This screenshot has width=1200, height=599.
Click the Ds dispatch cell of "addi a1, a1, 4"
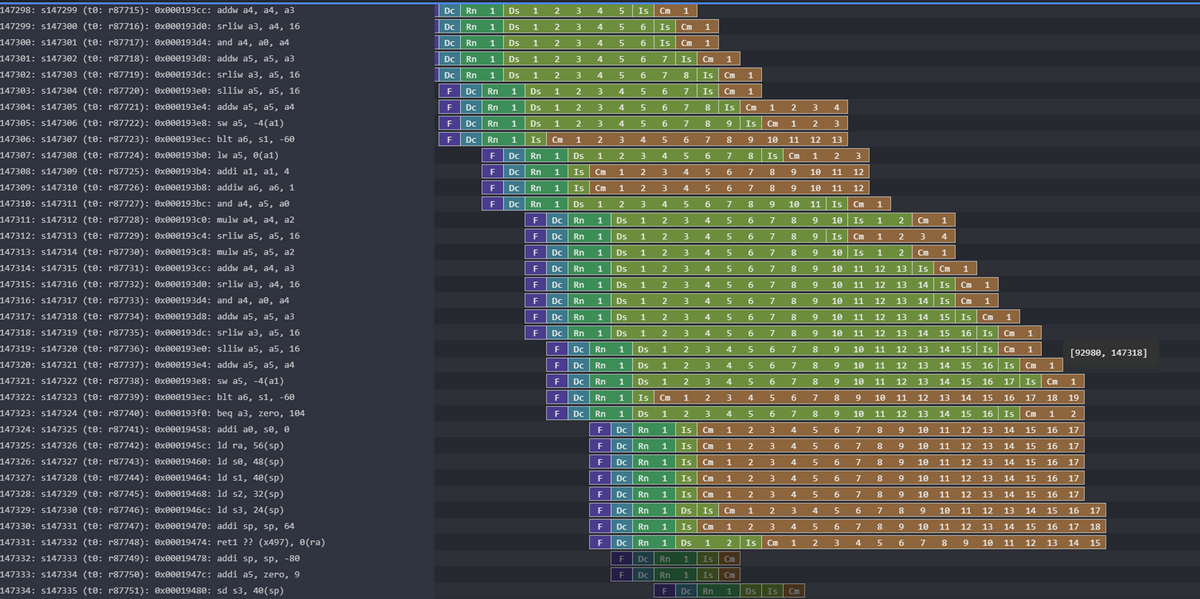coord(578,171)
